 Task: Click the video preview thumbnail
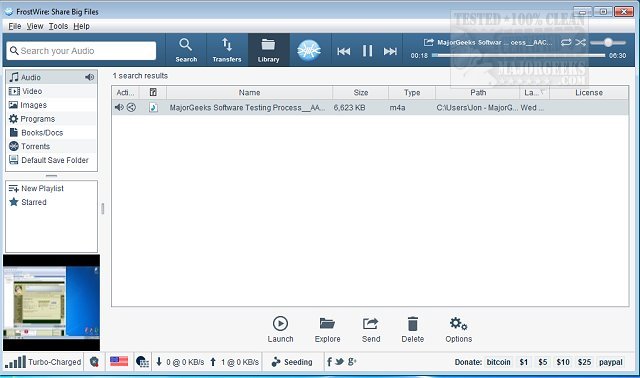[51, 302]
